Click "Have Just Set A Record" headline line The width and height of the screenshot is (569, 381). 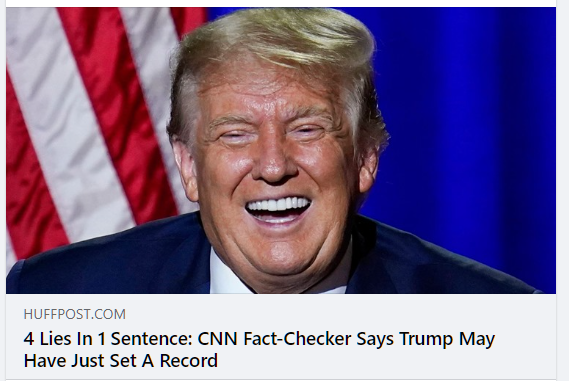pos(120,361)
